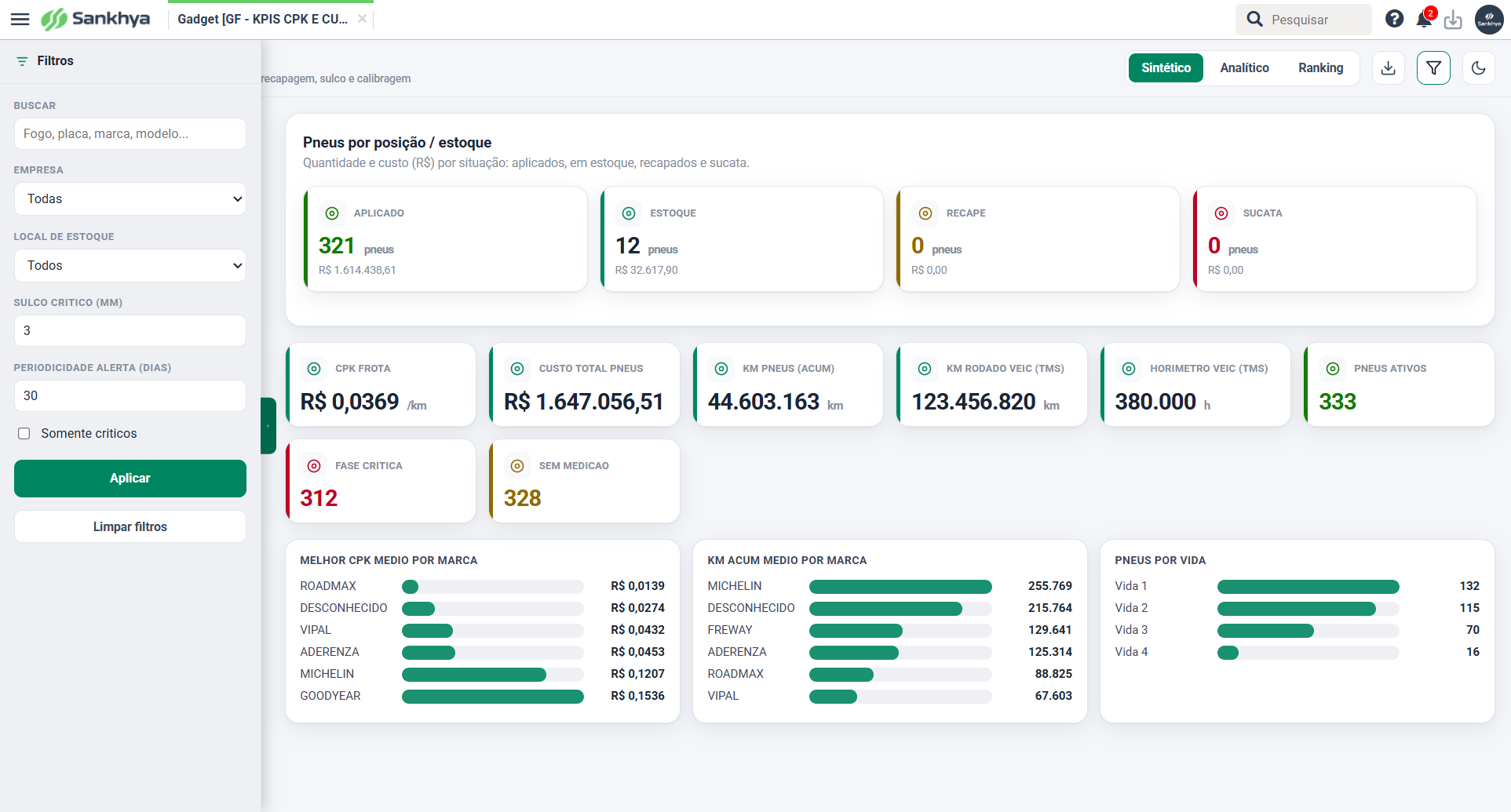The height and width of the screenshot is (812, 1511).
Task: Click the Aplicar button
Action: coord(130,479)
